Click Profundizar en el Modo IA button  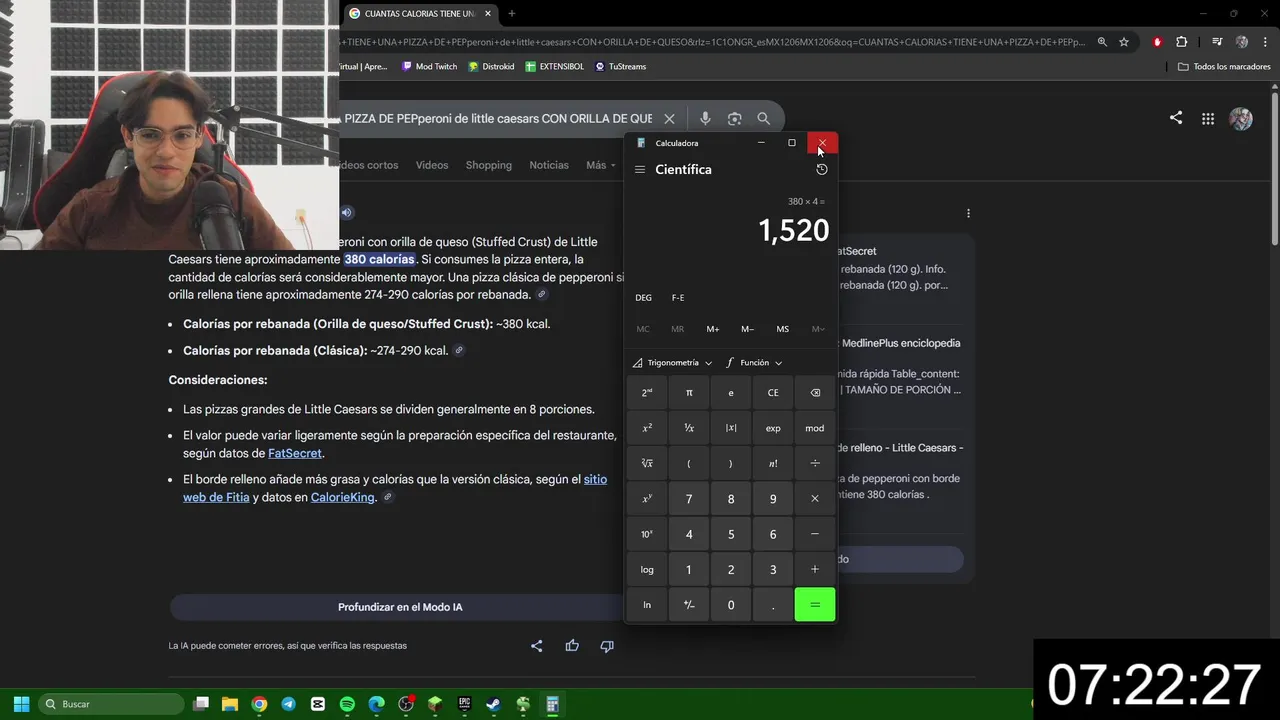click(x=400, y=607)
